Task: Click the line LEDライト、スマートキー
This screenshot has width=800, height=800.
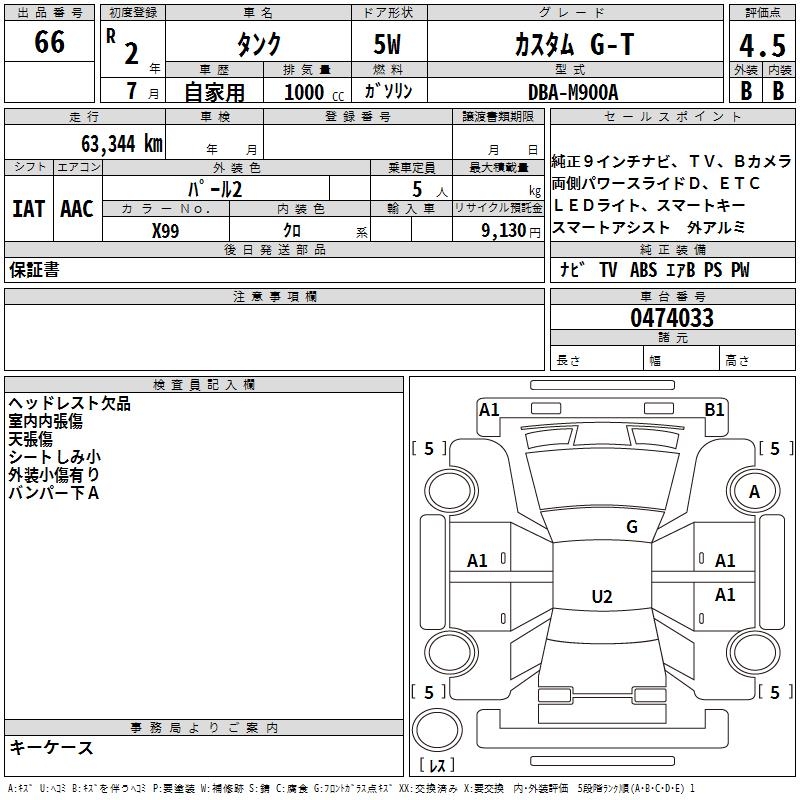Action: pos(649,205)
